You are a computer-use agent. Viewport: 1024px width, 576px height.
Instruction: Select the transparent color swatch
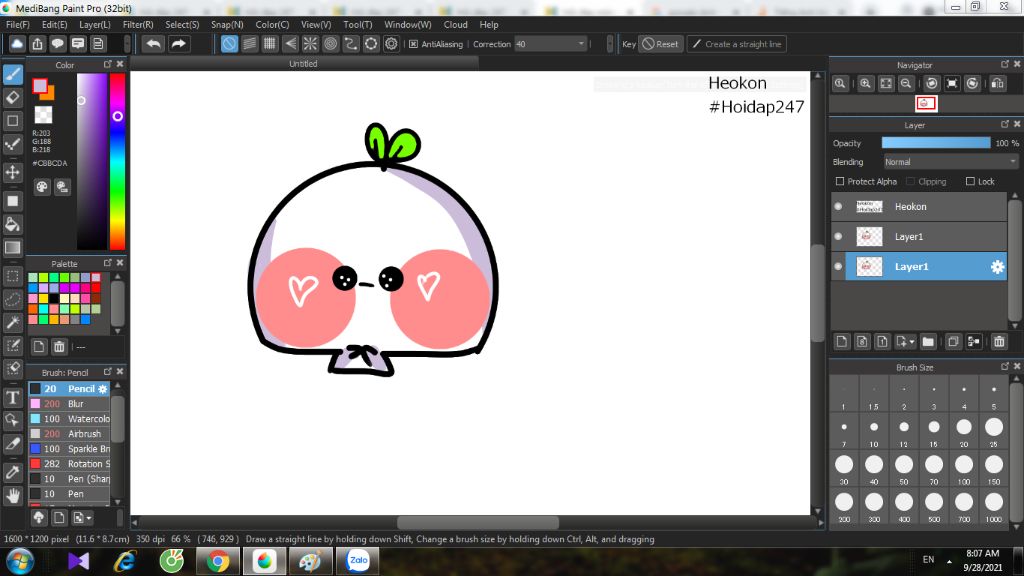[43, 115]
